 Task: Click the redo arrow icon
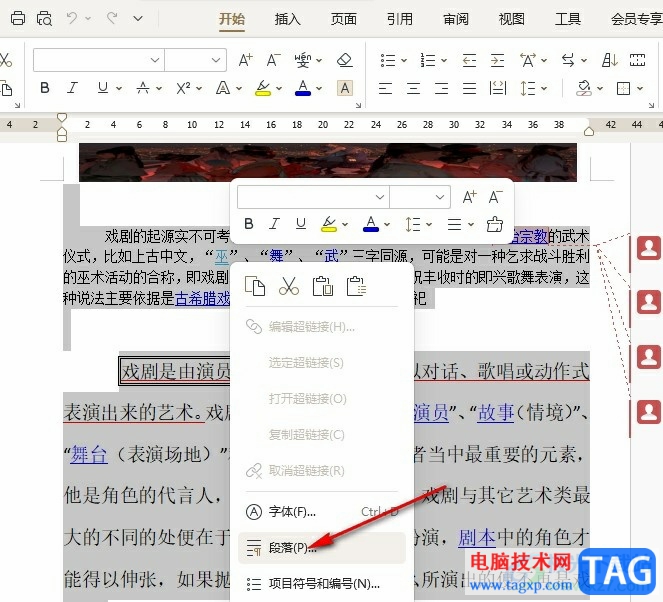112,18
